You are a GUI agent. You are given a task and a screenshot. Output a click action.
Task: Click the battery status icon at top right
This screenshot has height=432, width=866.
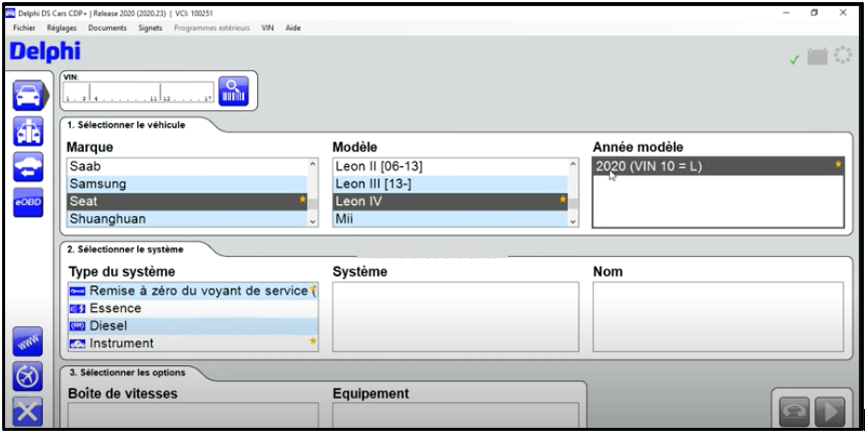817,56
